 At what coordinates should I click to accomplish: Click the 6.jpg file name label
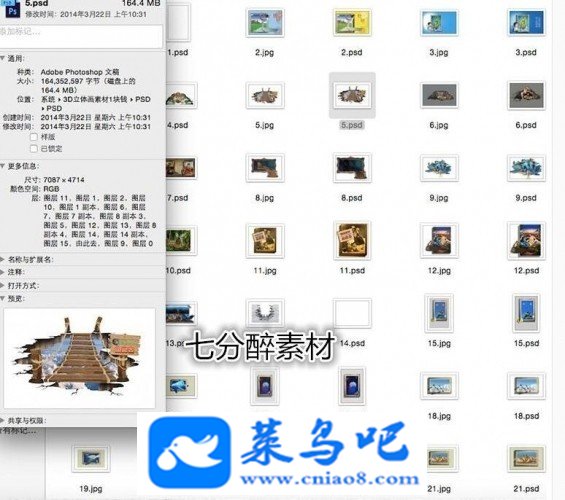[439, 125]
